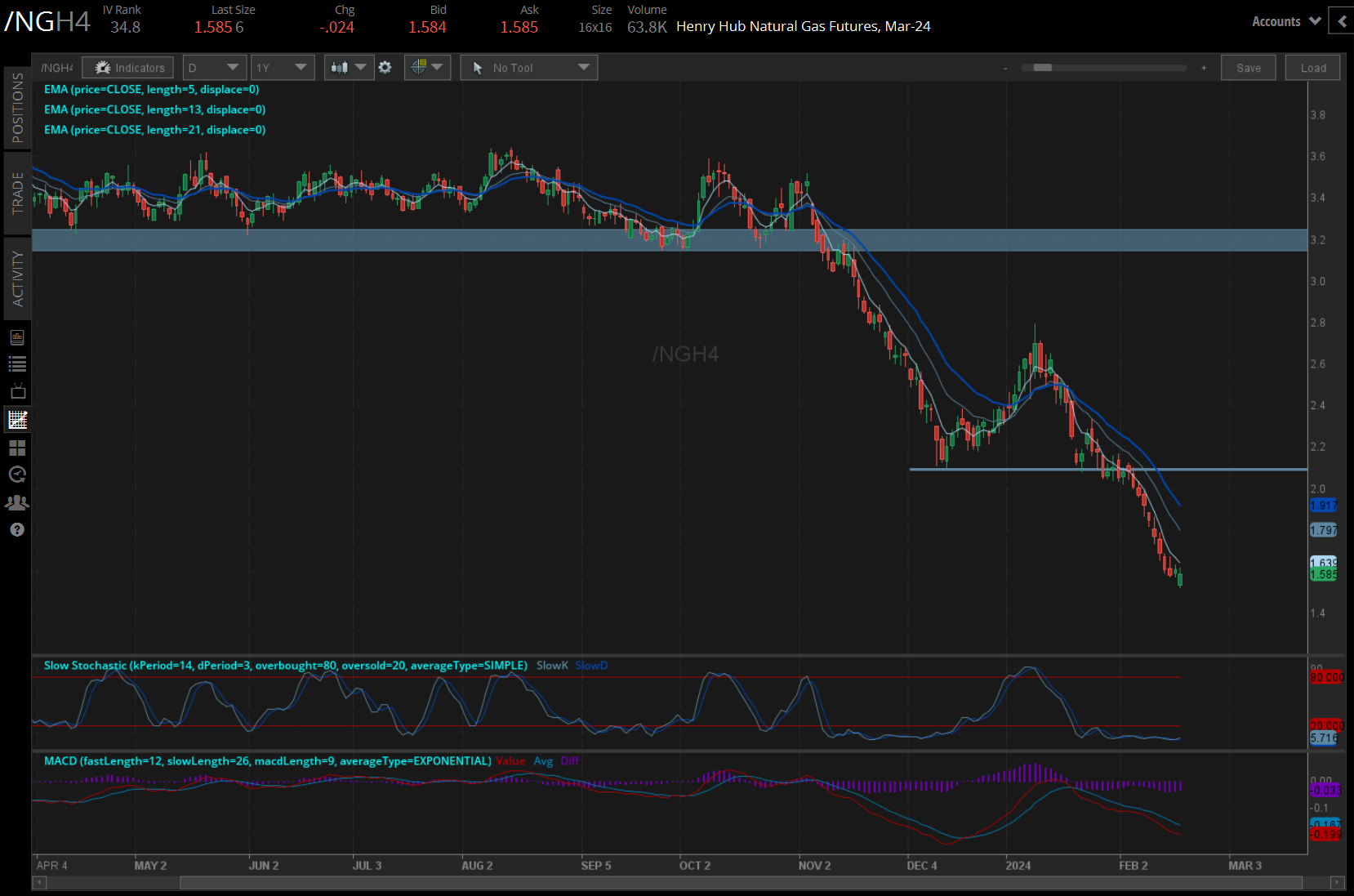The image size is (1354, 896).
Task: Click the help question mark icon
Action: pyautogui.click(x=17, y=530)
